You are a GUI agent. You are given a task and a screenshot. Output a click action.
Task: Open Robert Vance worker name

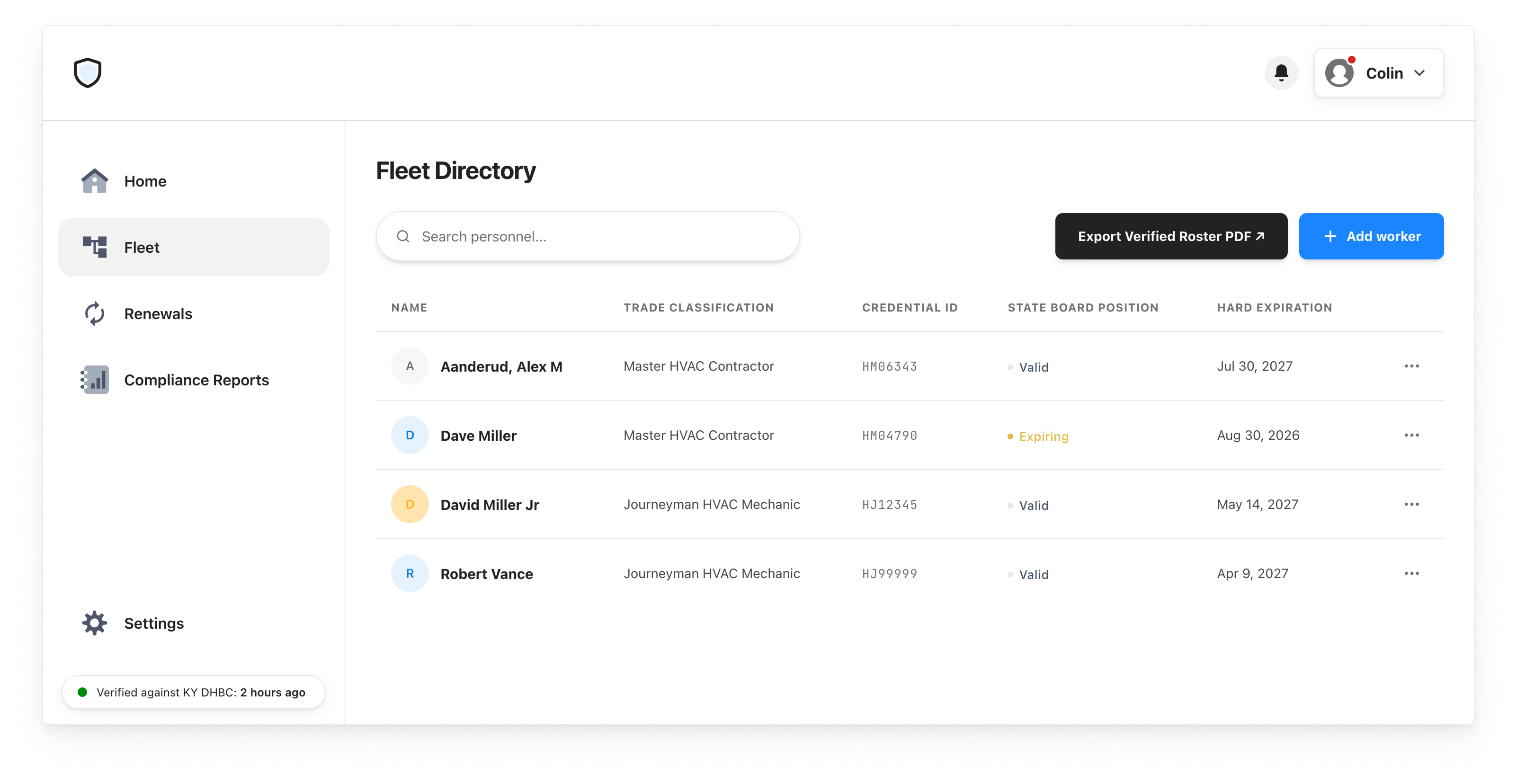486,574
